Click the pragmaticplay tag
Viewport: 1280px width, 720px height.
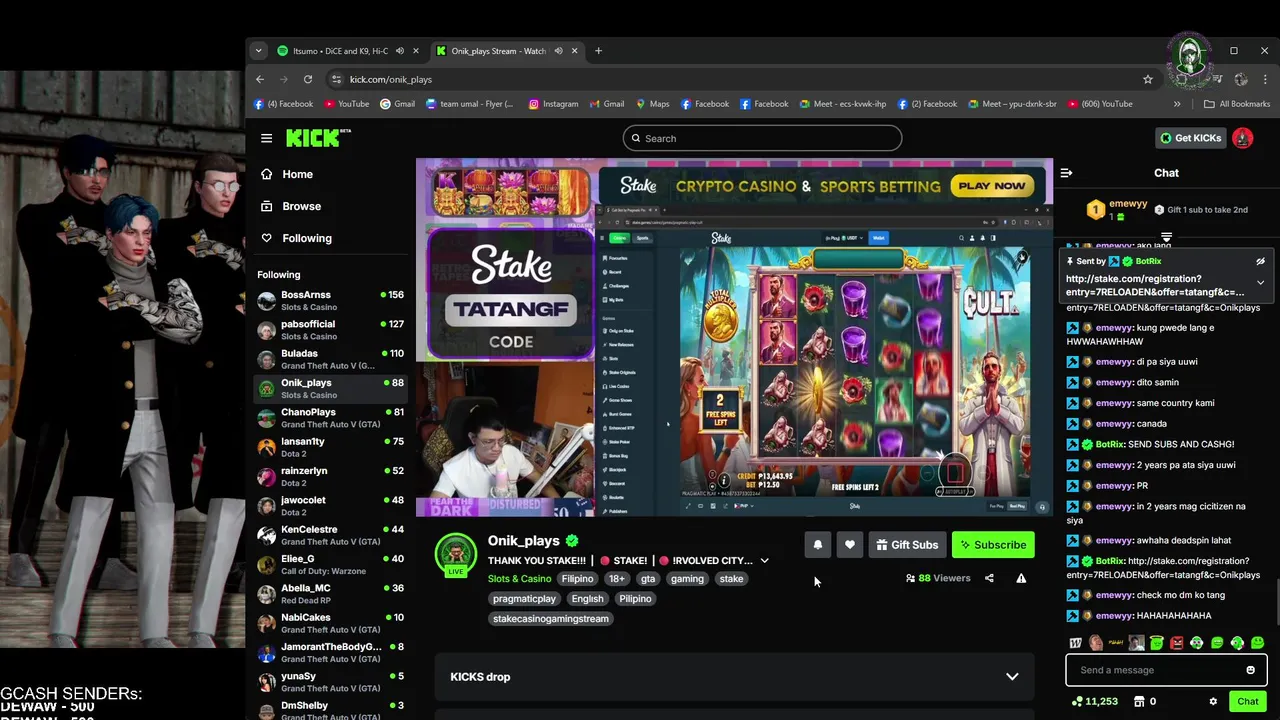point(524,599)
